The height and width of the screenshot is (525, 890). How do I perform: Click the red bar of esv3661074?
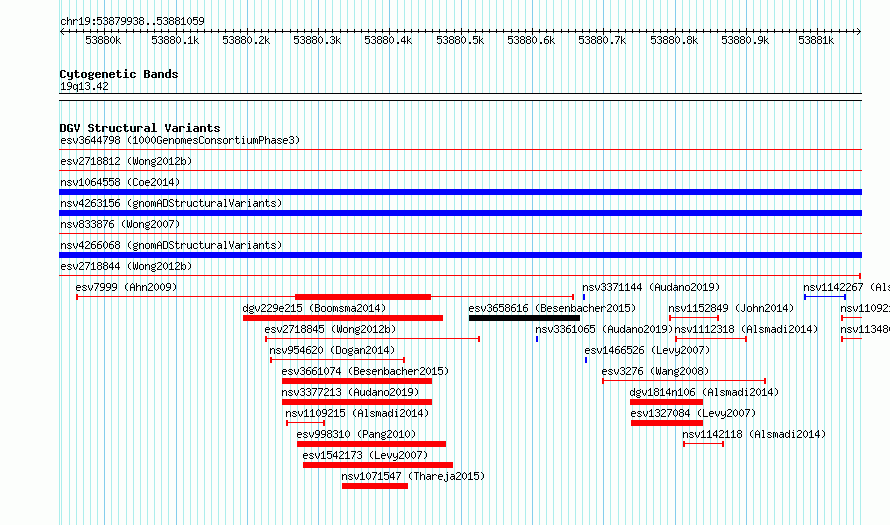[x=356, y=381]
